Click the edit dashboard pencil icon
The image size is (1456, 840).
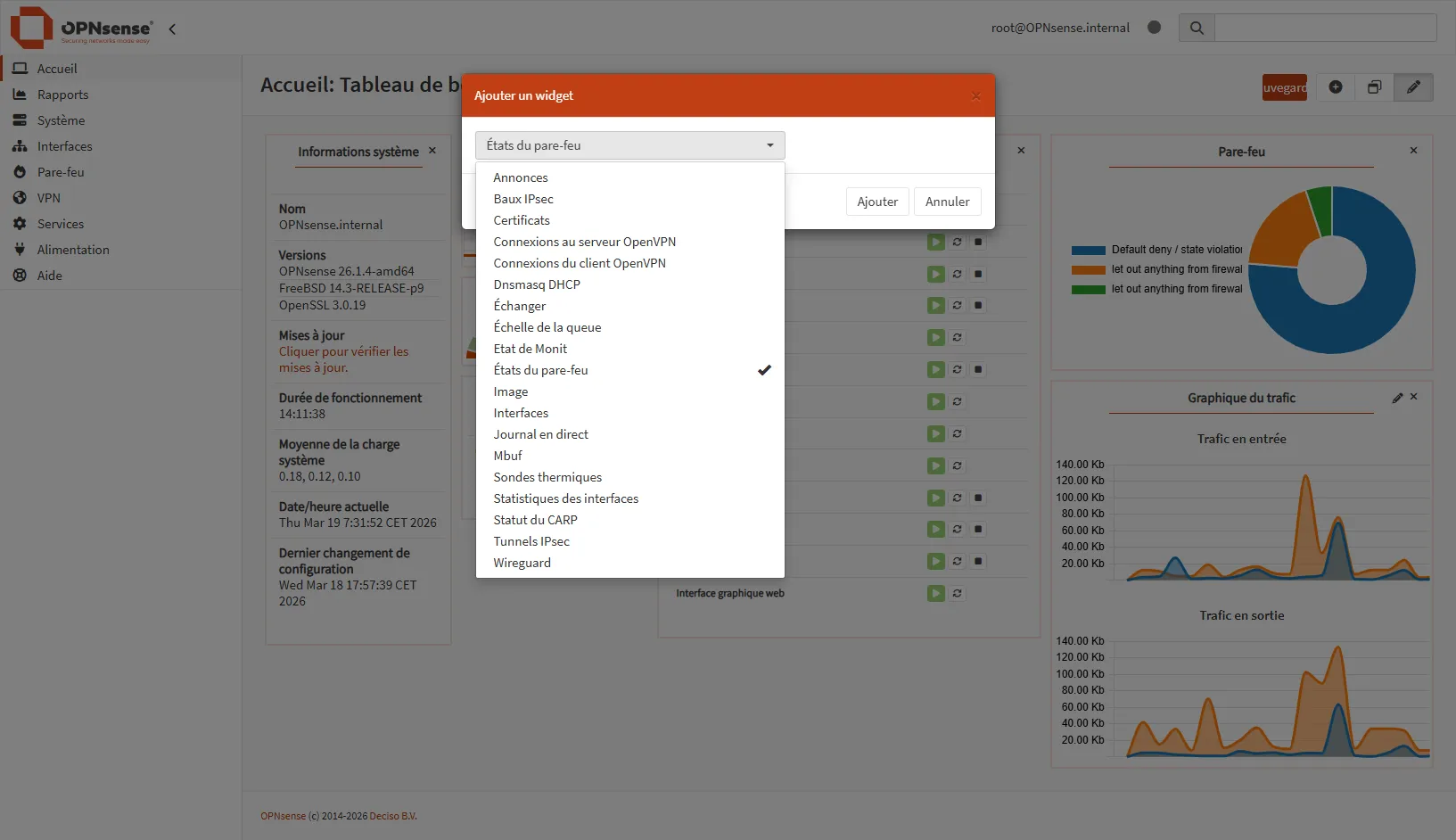(1413, 86)
